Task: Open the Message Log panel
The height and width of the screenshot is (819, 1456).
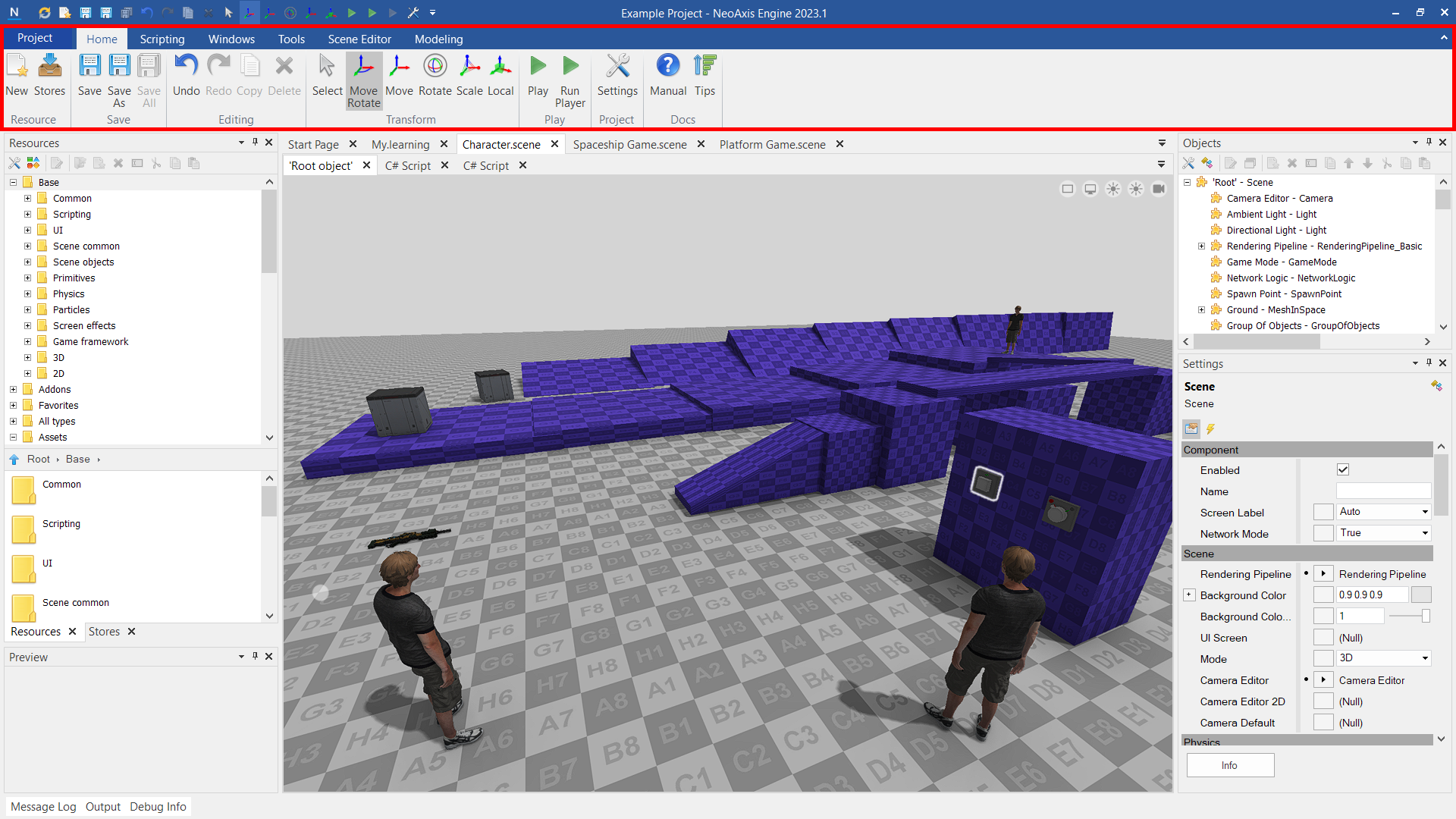Action: coord(43,807)
